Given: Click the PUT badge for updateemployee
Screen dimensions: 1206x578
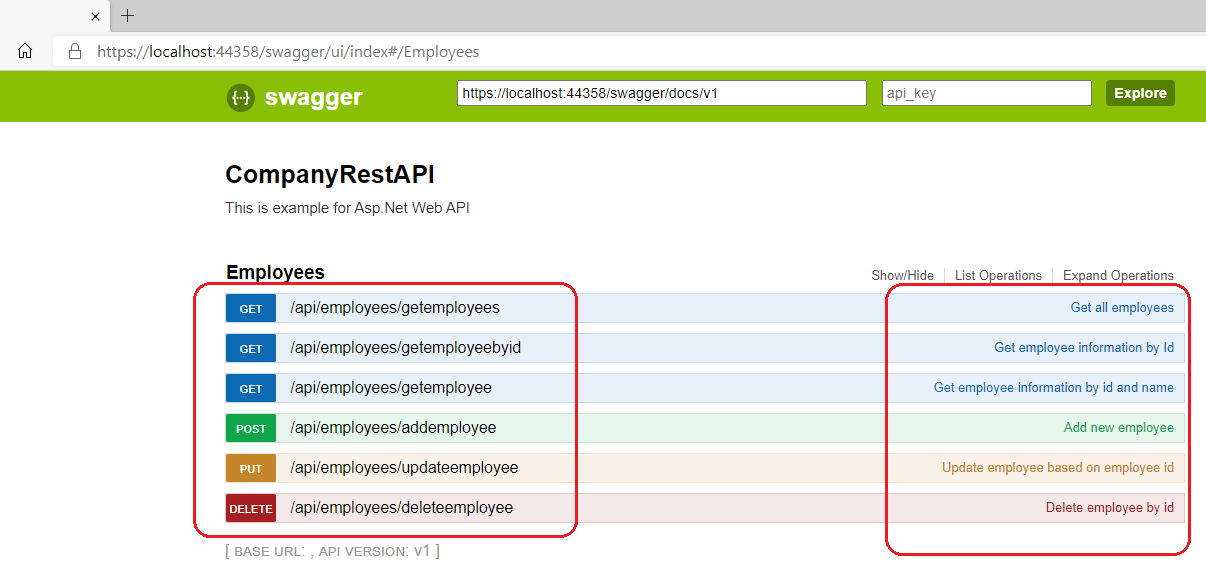Looking at the screenshot, I should (x=251, y=468).
